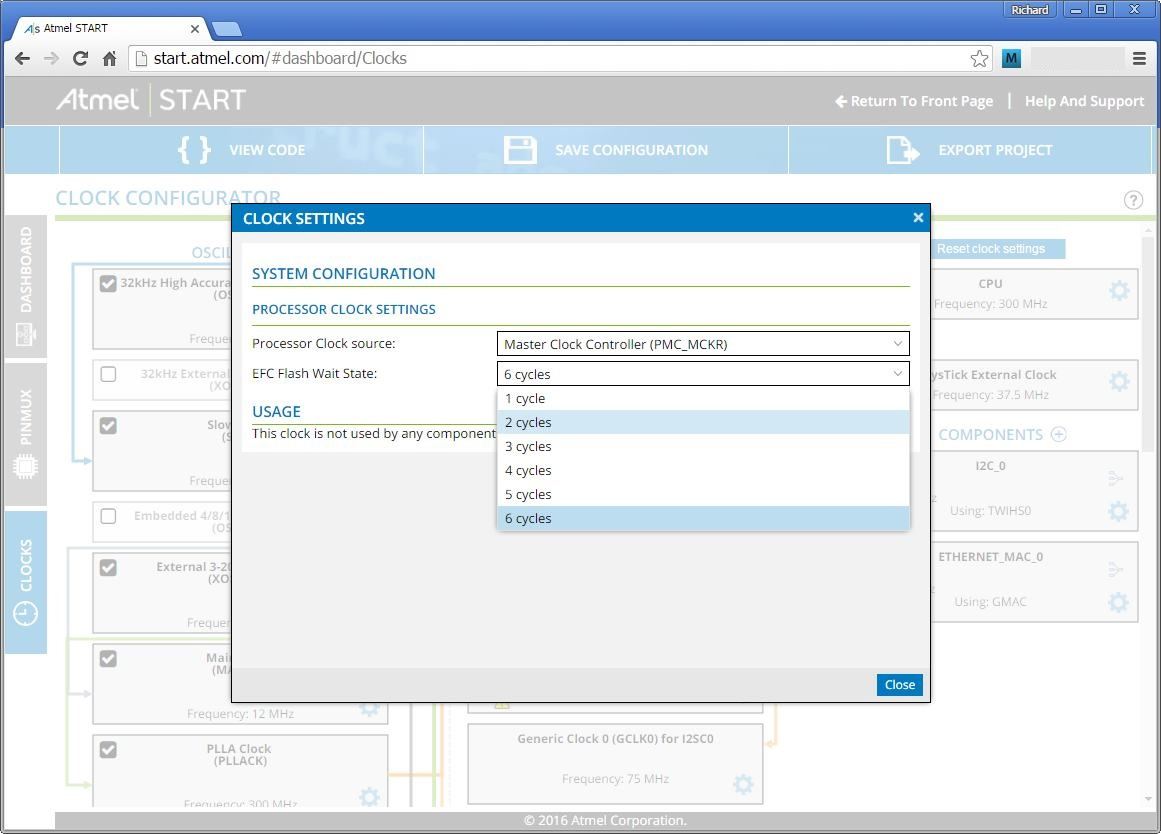Screen dimensions: 1161x834
Task: Open SysTick External Clock settings gear
Action: coord(1119,381)
